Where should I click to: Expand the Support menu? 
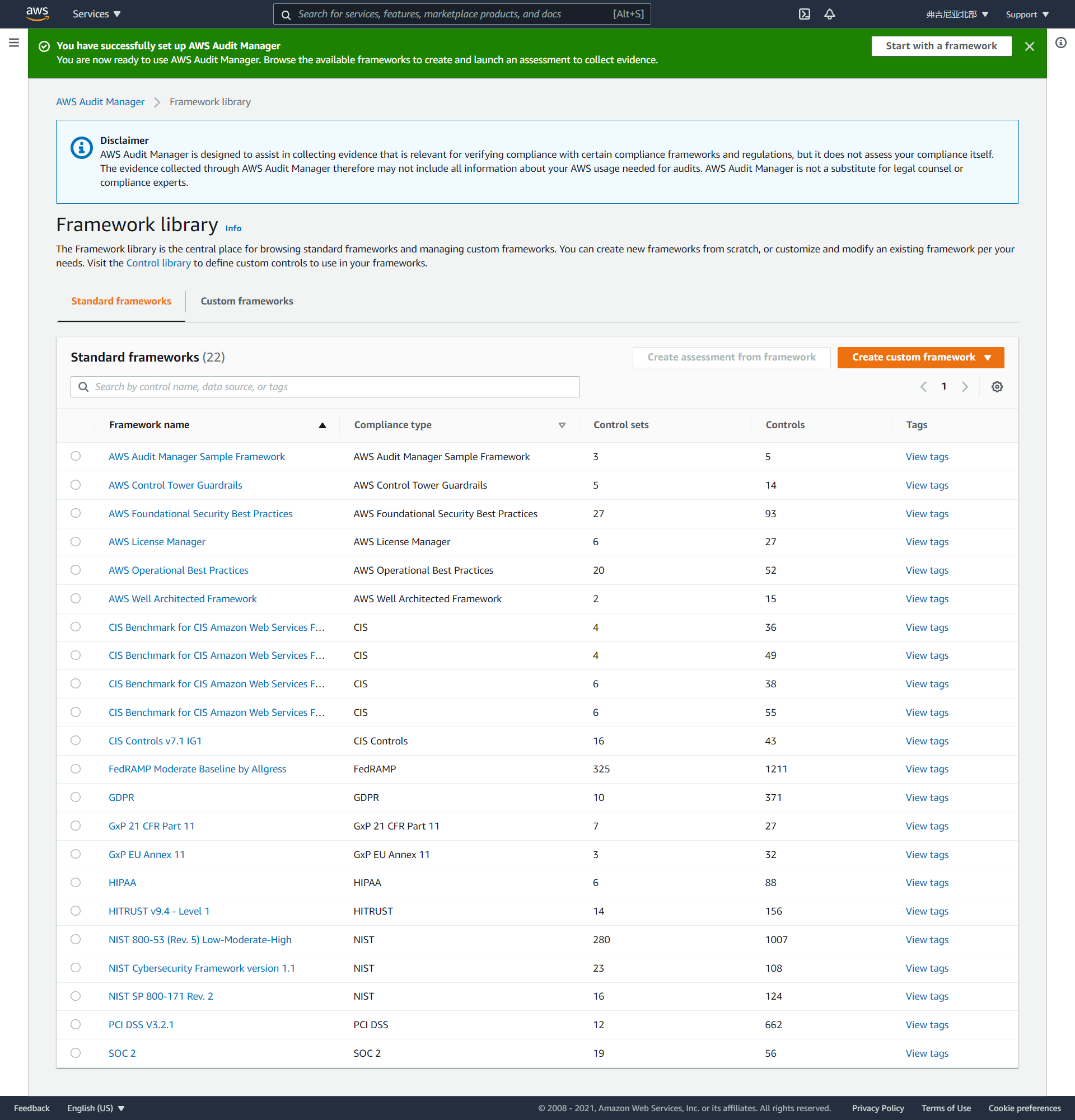(x=1026, y=15)
